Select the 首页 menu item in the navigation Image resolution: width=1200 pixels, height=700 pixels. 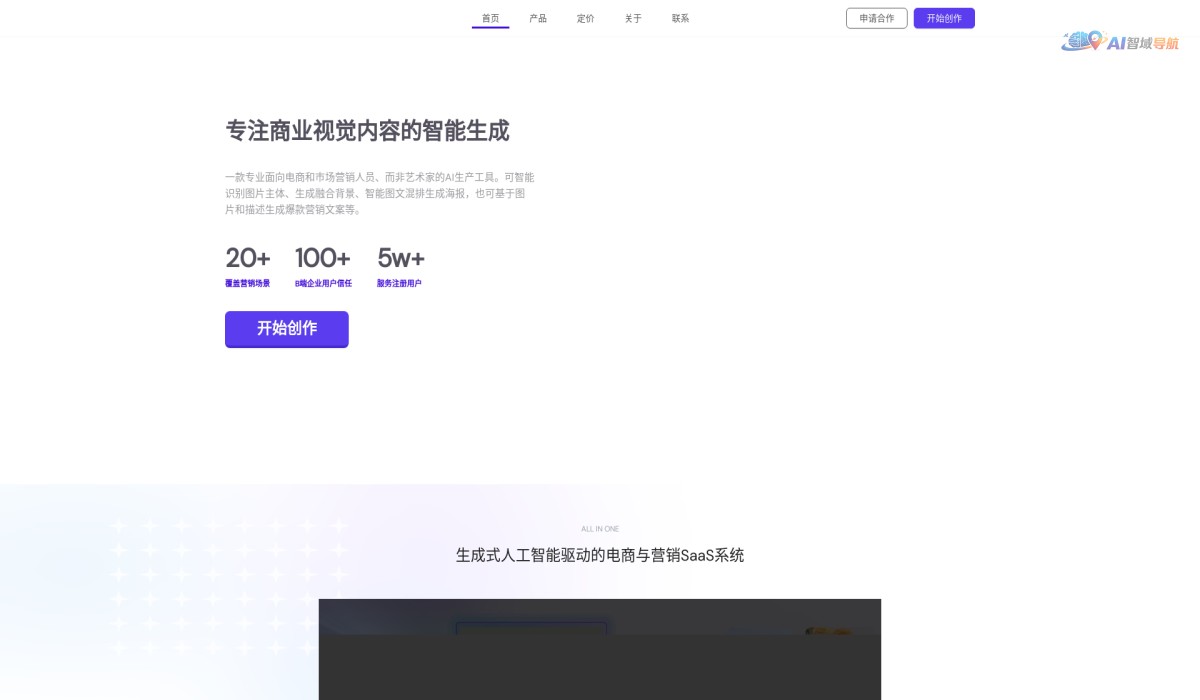(x=490, y=17)
